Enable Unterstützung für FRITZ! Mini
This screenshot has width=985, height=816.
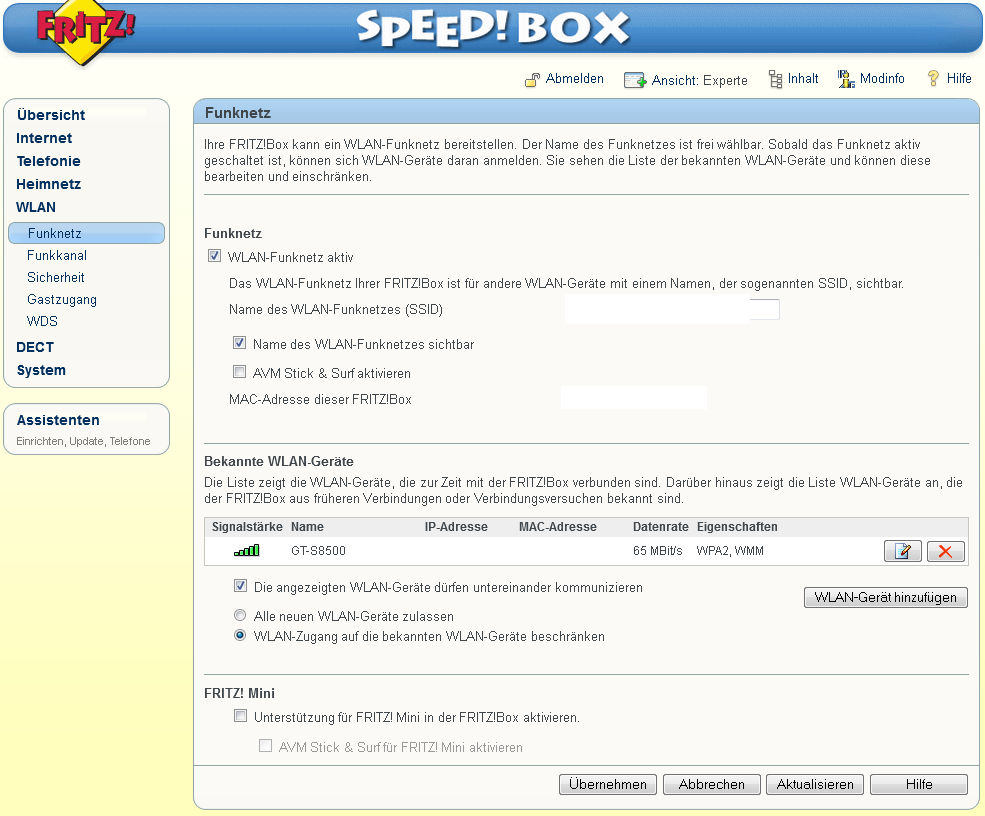(x=241, y=716)
